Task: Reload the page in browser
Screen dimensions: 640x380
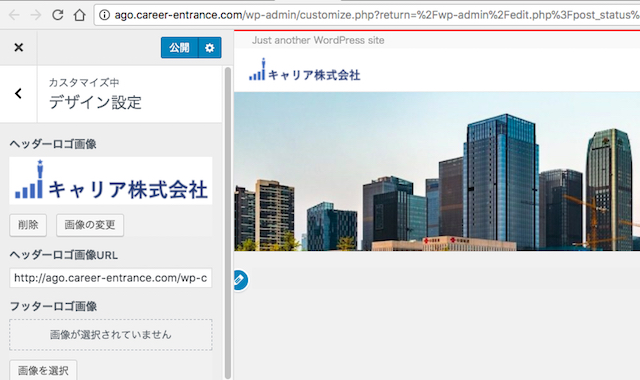Action: 58,15
